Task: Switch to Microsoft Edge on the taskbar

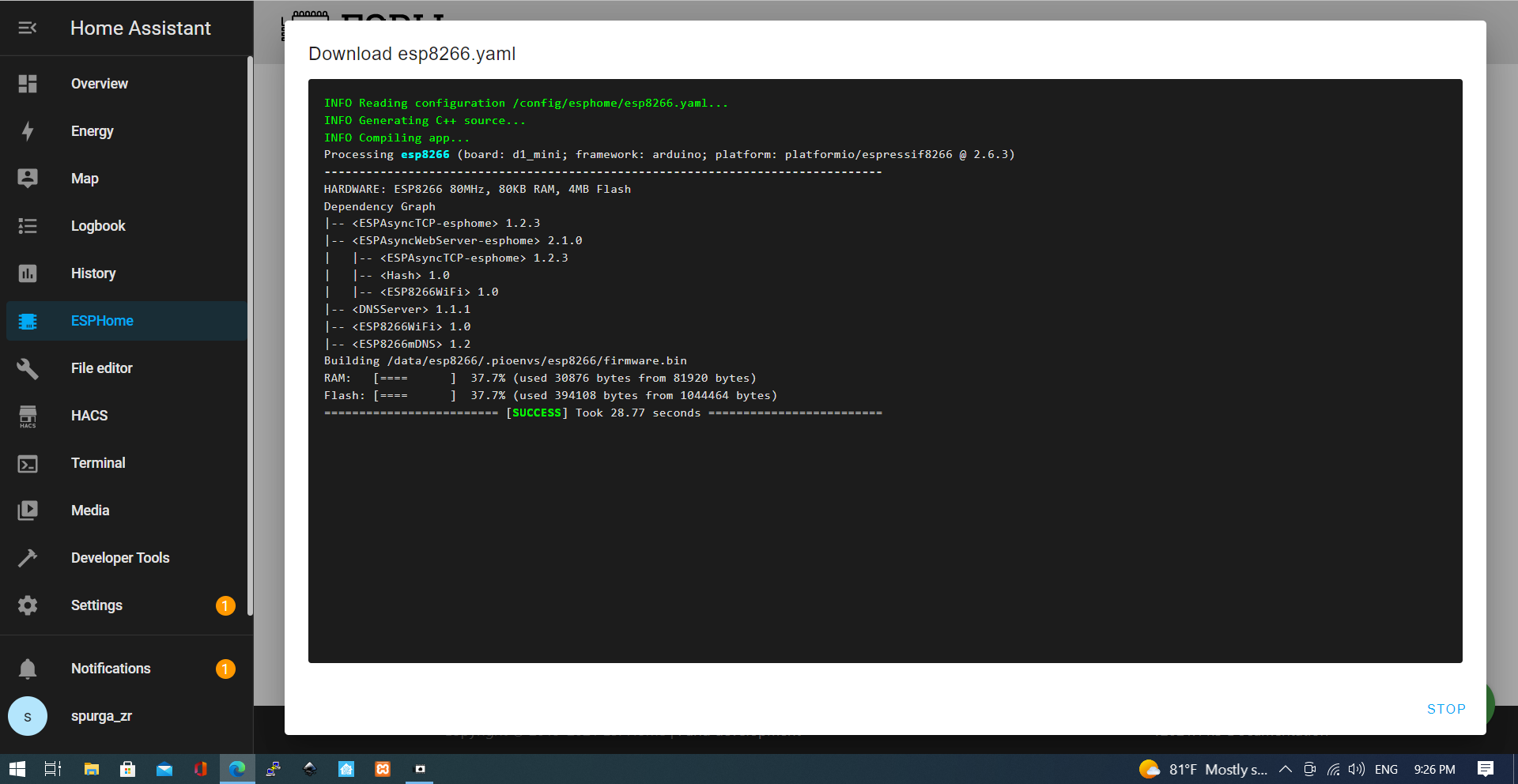Action: pyautogui.click(x=237, y=769)
